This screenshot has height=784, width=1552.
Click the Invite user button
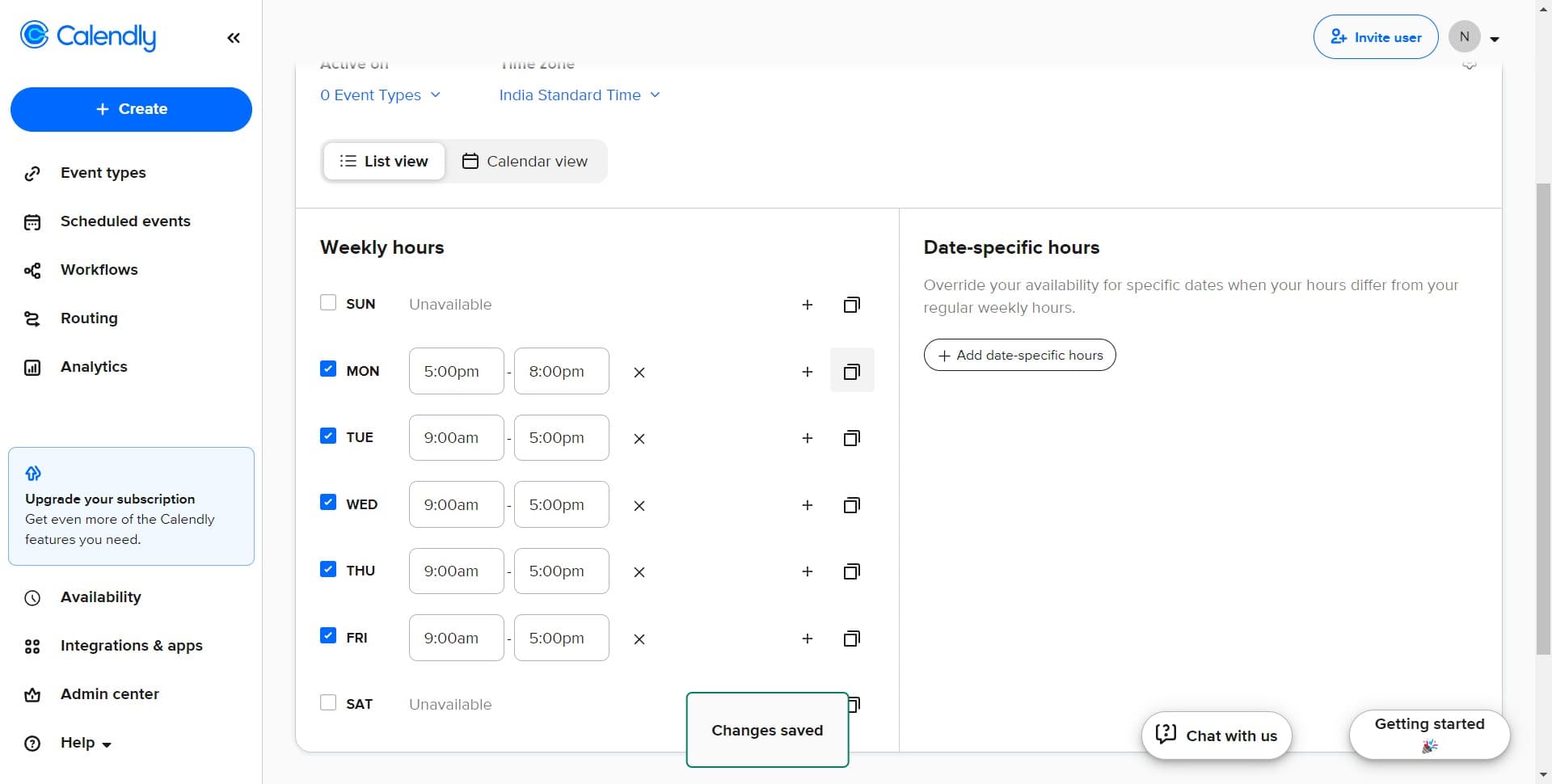(1375, 37)
